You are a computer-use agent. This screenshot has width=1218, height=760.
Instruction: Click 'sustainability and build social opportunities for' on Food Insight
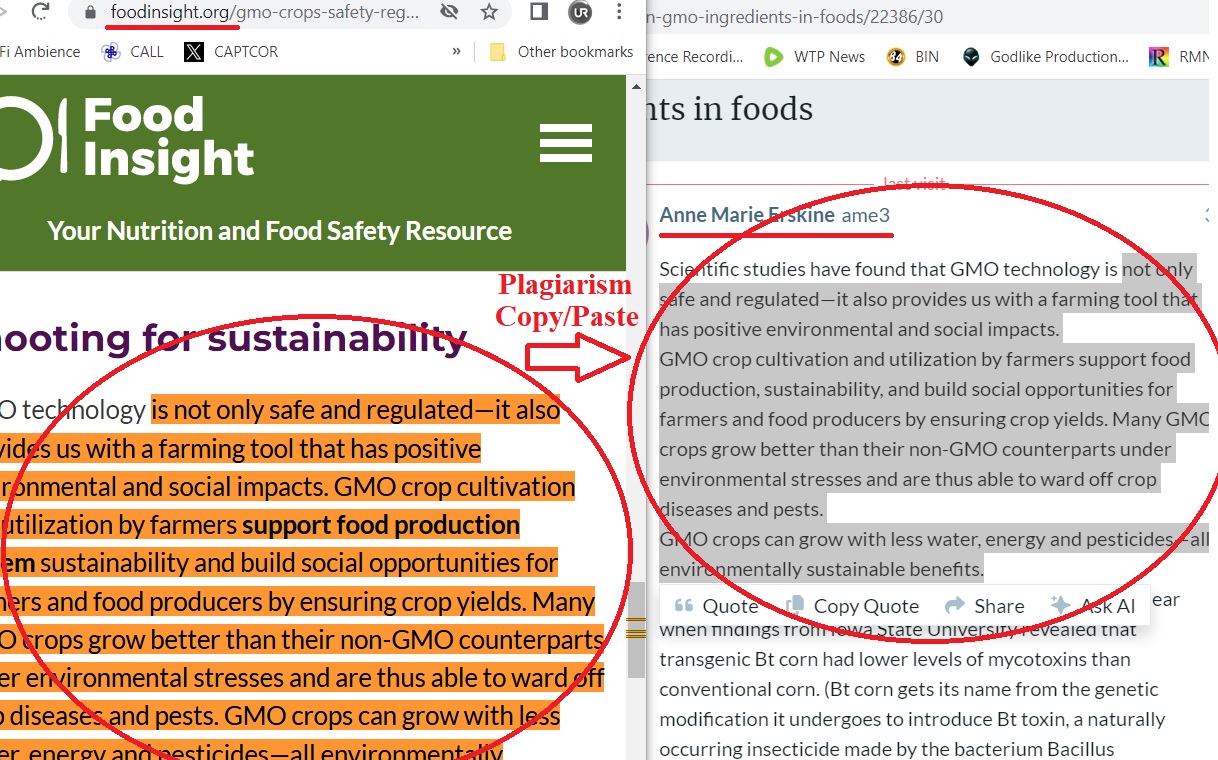(x=299, y=563)
